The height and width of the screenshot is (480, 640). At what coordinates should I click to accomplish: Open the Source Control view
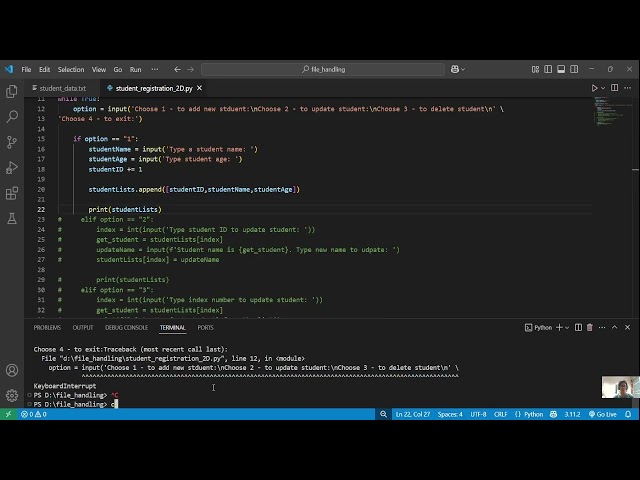pyautogui.click(x=12, y=142)
